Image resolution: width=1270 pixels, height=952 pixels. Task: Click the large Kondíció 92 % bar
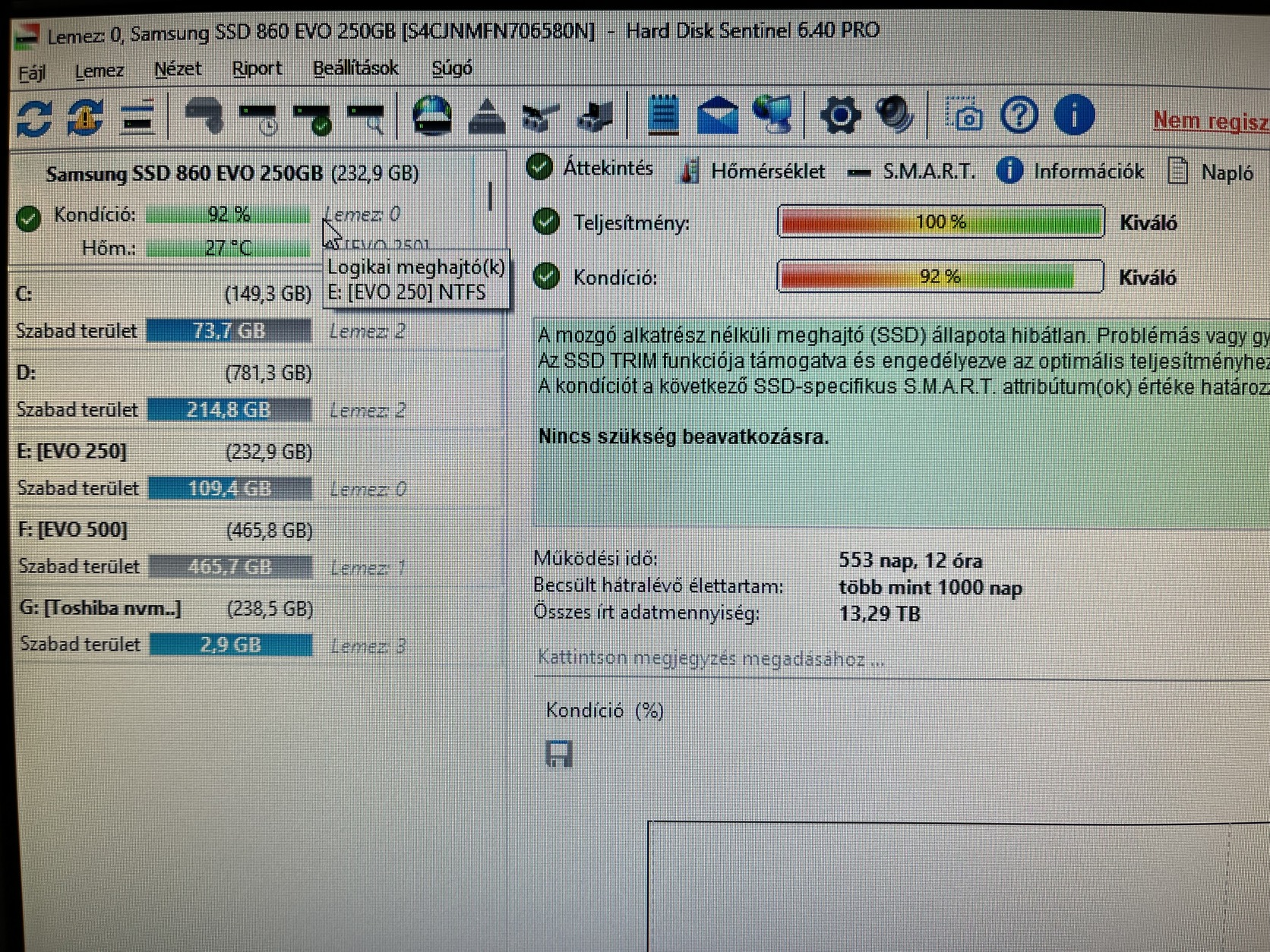click(x=940, y=276)
